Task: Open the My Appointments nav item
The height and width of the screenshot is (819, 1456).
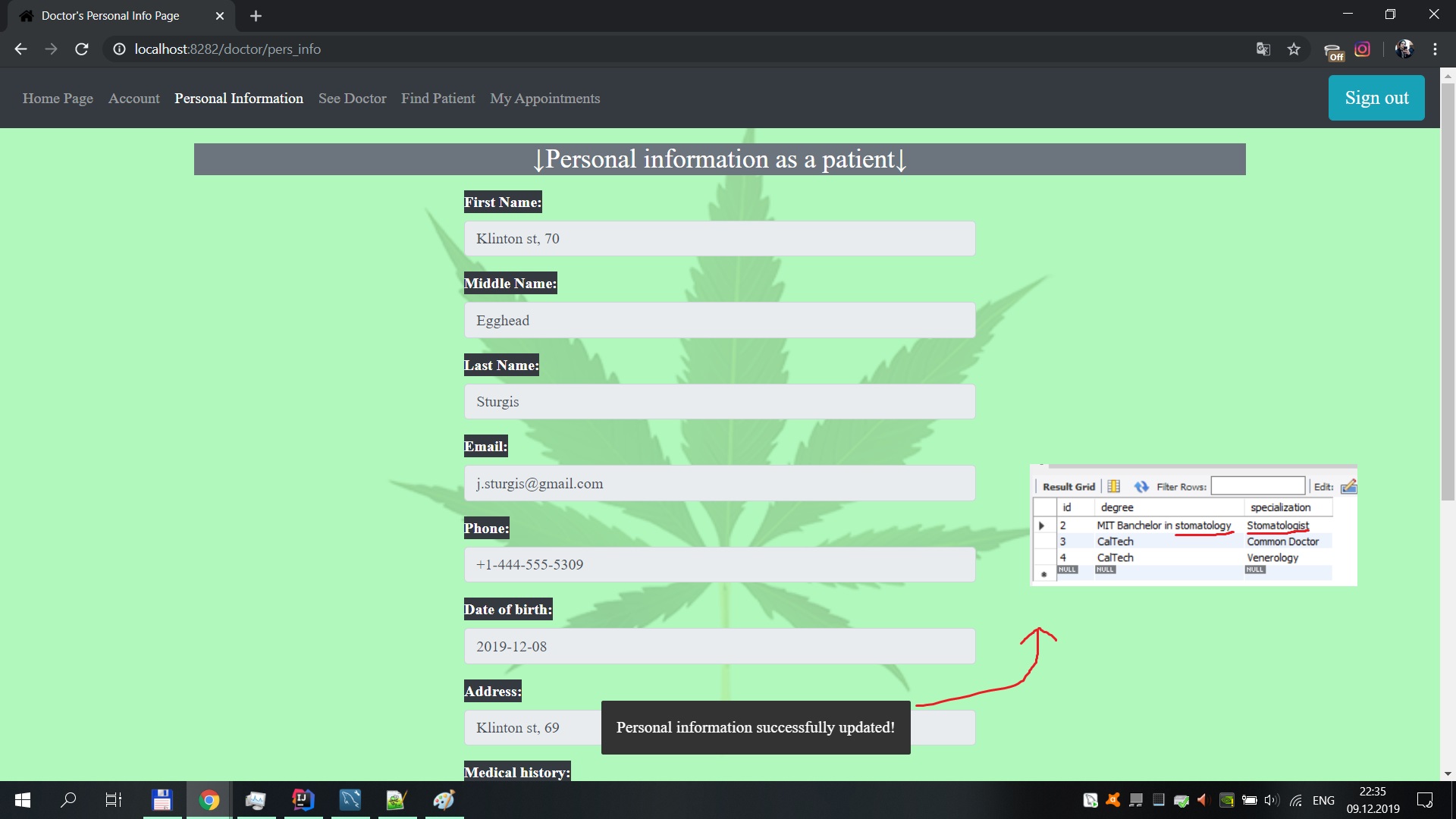Action: tap(544, 99)
